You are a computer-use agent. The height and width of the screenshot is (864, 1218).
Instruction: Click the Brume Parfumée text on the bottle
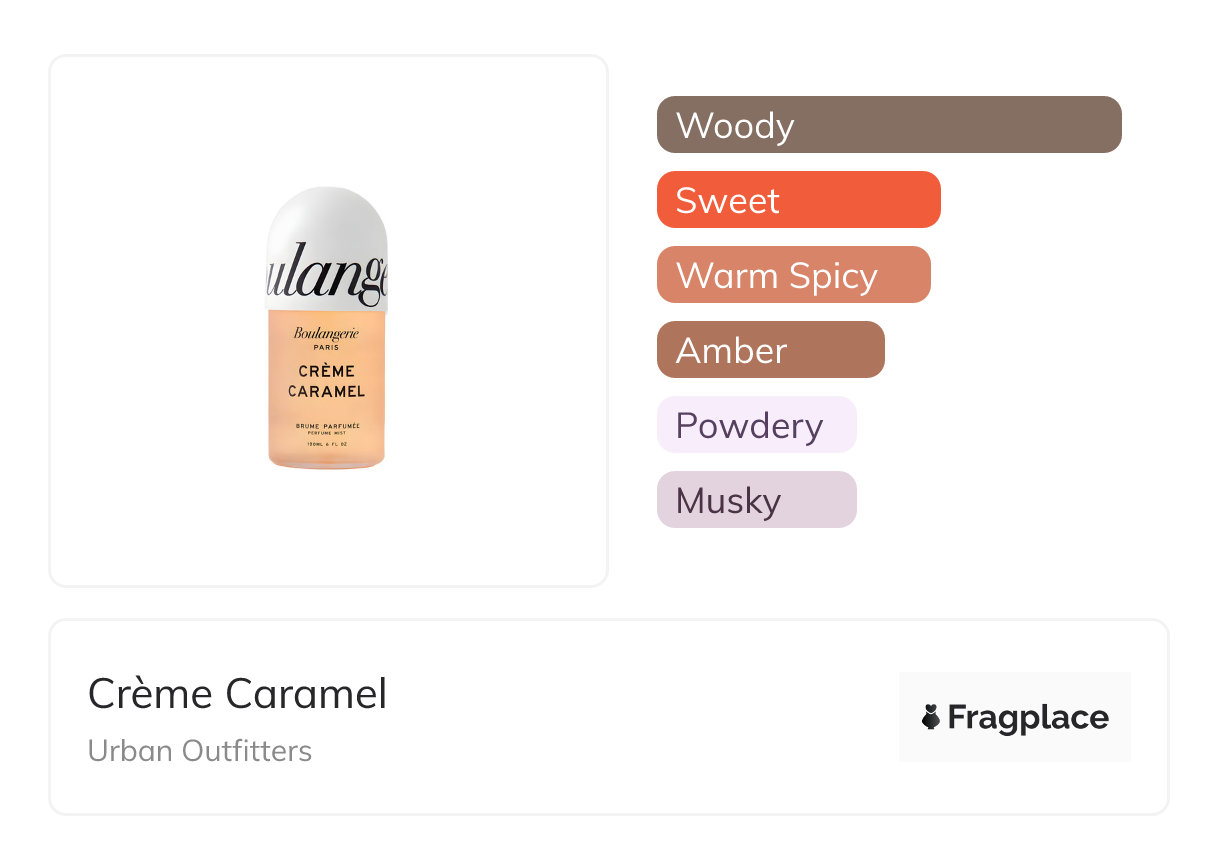pos(327,425)
